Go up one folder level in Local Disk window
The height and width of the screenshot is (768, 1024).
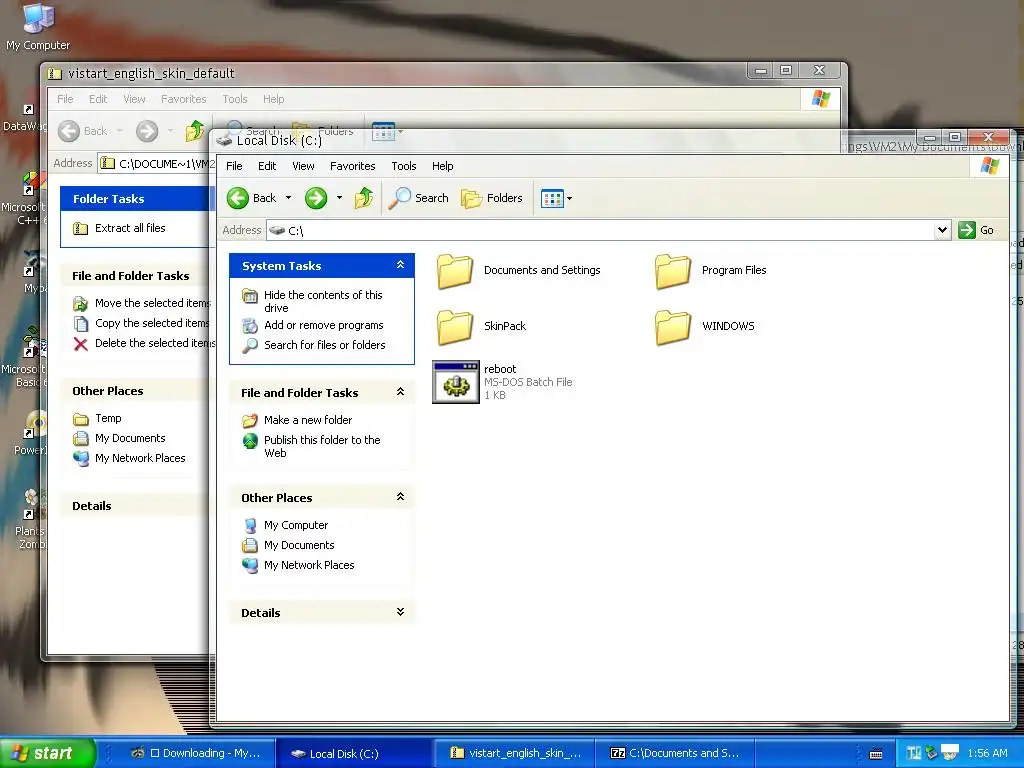click(364, 198)
